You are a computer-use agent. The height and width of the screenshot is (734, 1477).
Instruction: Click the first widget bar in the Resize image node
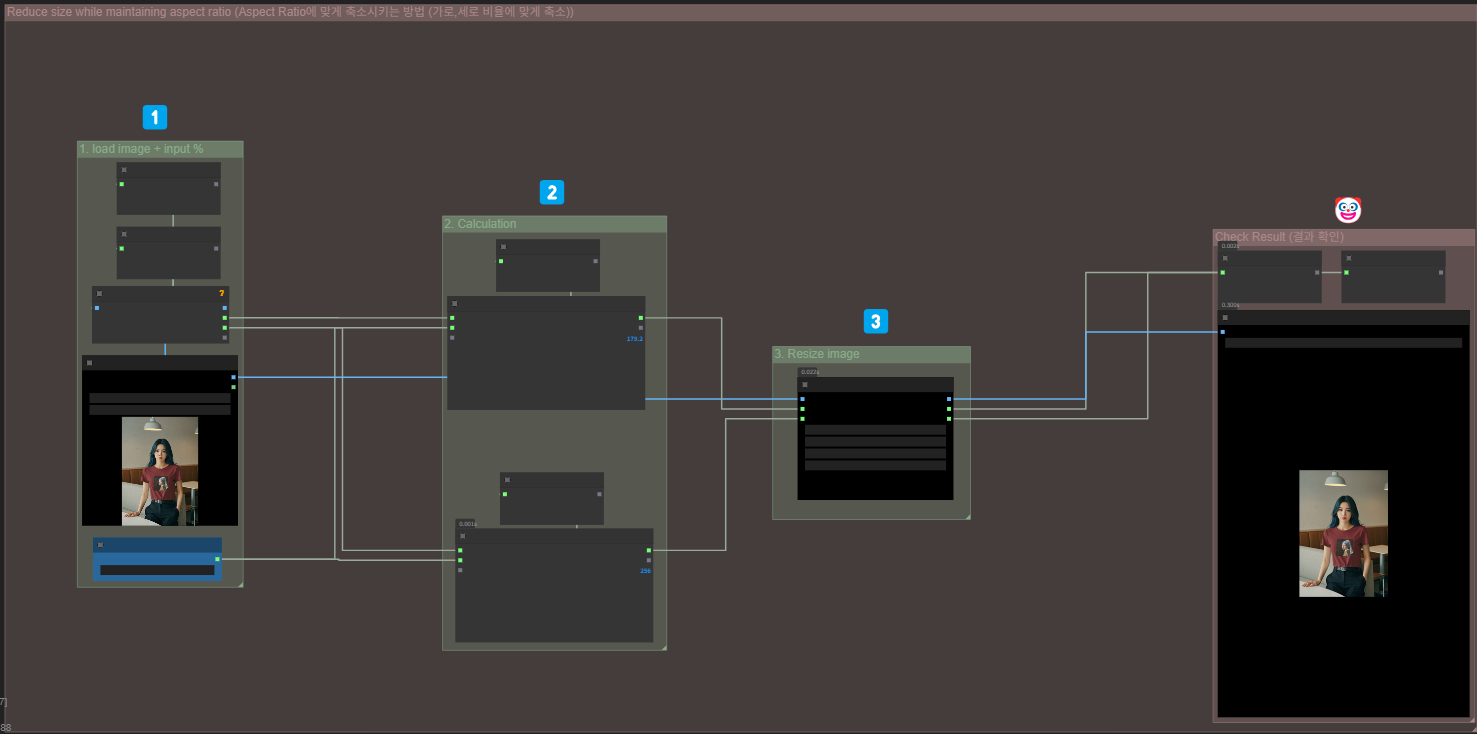pos(875,429)
